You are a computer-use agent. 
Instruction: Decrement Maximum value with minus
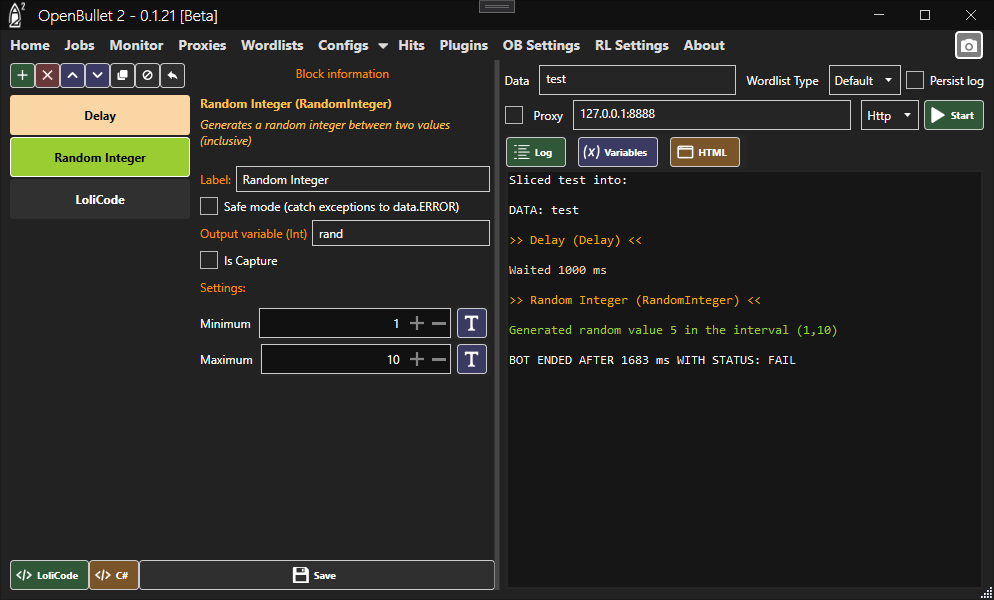coord(439,360)
